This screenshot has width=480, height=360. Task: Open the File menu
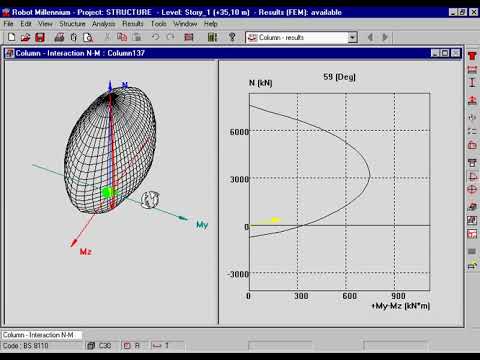coord(8,24)
